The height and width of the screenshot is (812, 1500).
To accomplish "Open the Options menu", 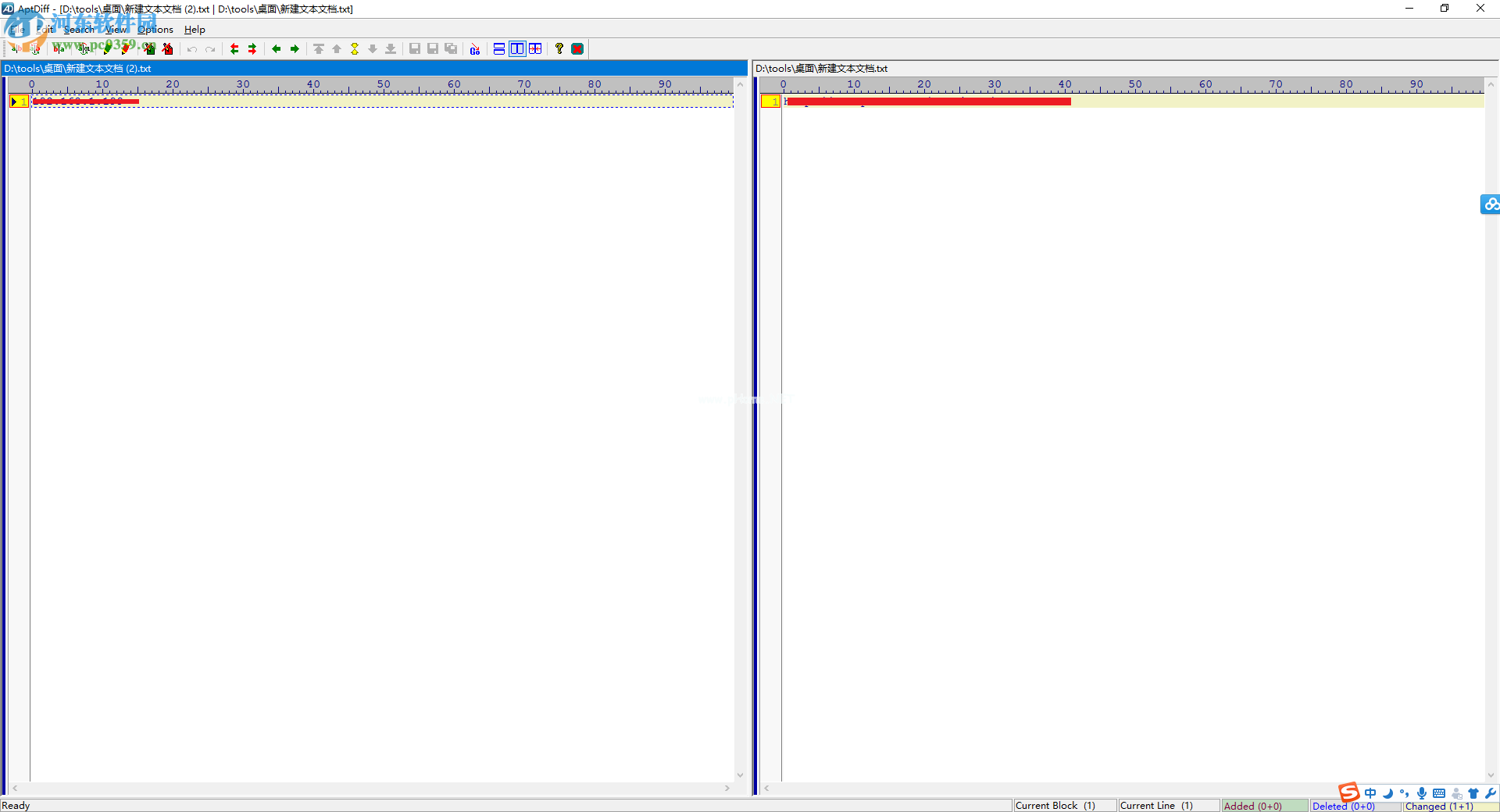I will (155, 30).
